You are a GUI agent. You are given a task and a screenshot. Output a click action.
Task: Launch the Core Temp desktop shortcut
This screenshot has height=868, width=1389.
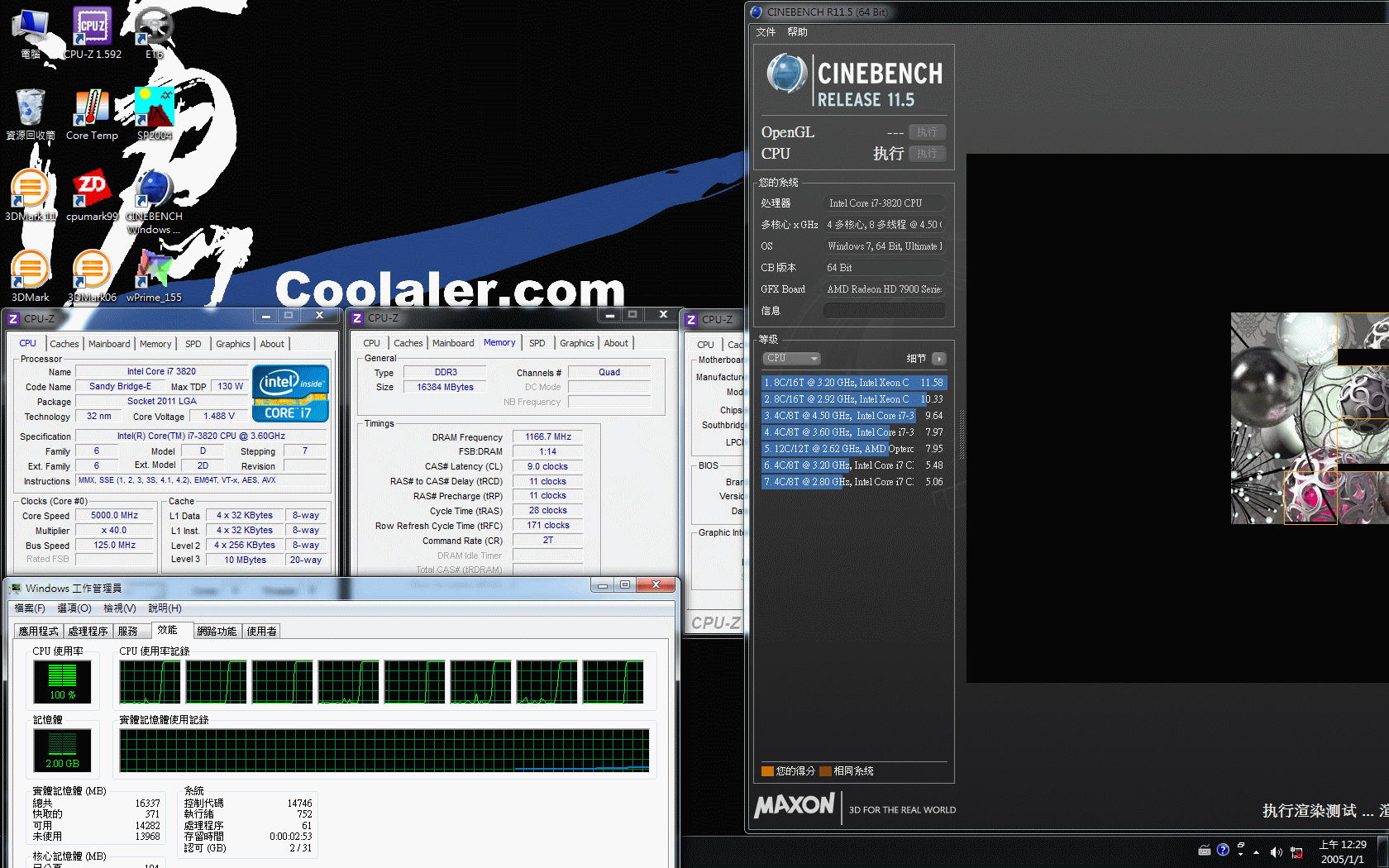(92, 114)
